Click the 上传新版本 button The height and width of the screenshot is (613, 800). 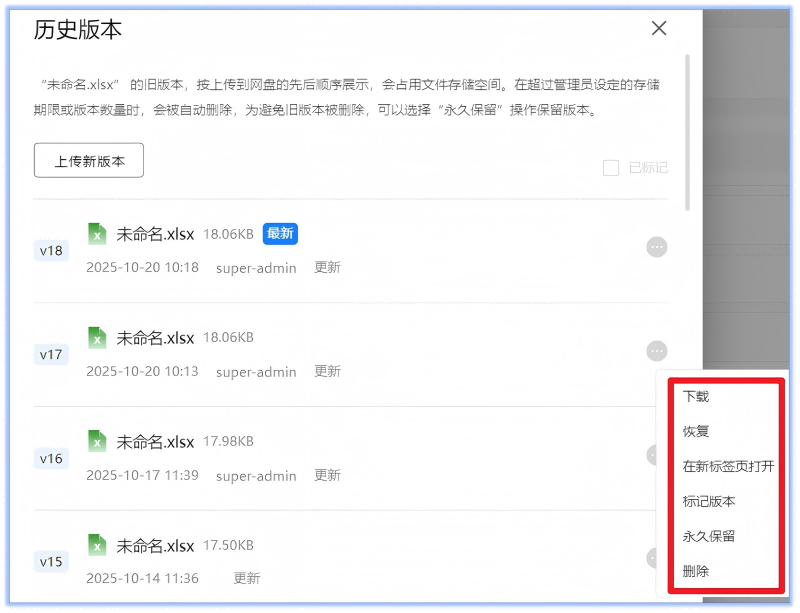tap(89, 160)
